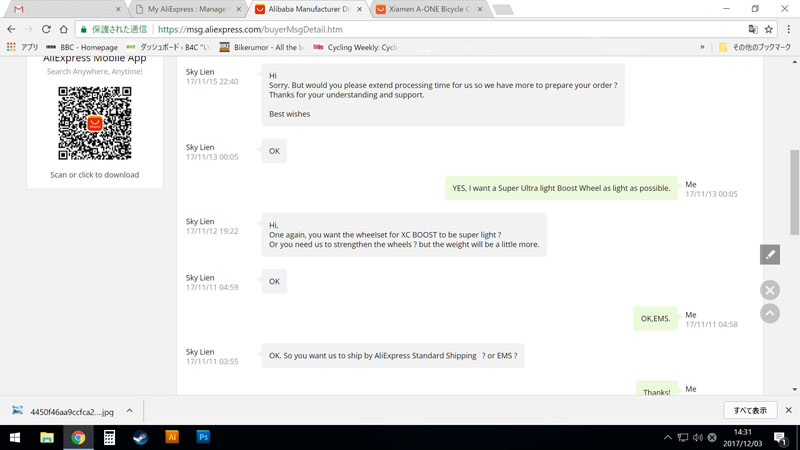Expand the download item options arrow

130,411
